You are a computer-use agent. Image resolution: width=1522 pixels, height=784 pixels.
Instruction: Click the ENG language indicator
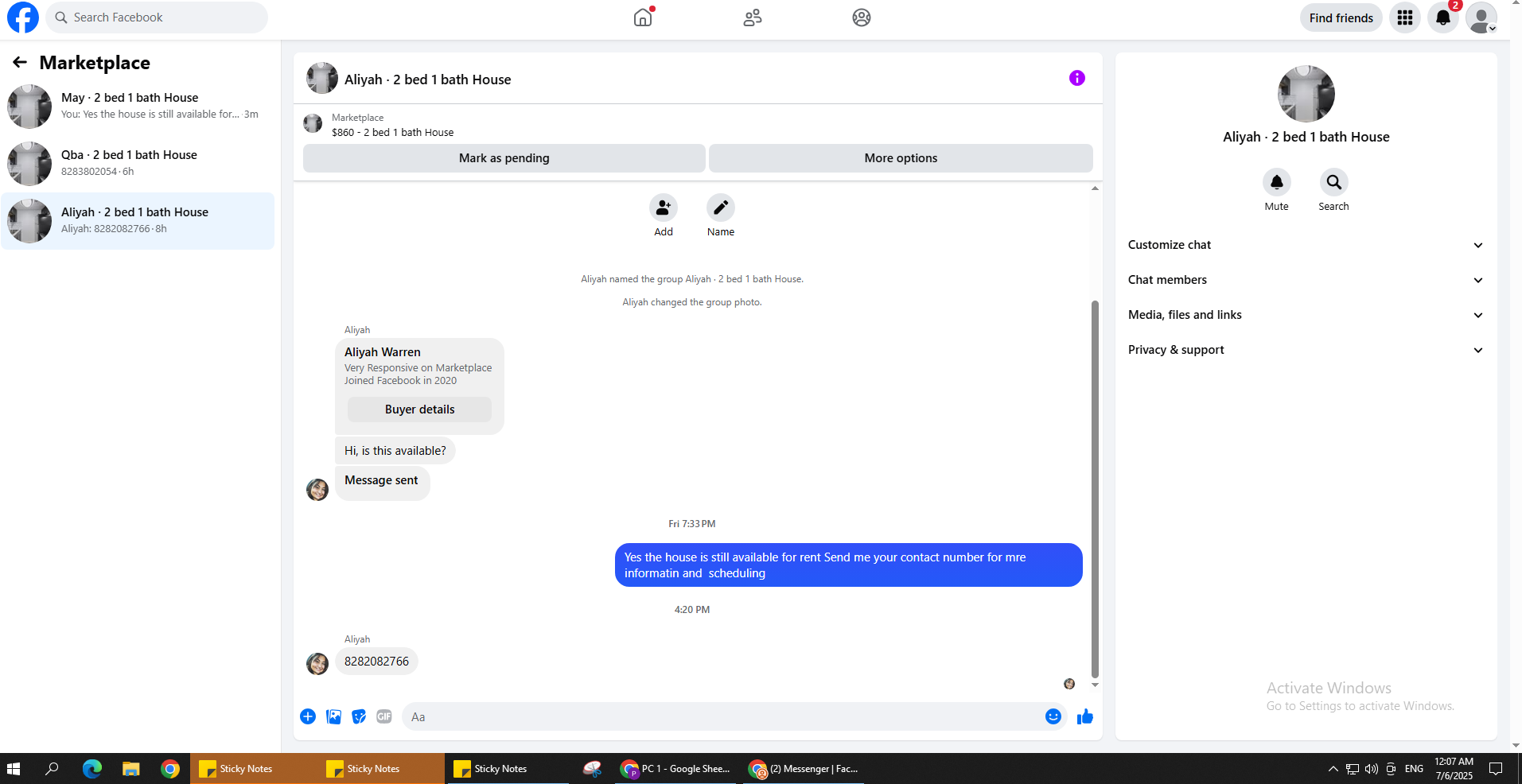[x=1414, y=769]
